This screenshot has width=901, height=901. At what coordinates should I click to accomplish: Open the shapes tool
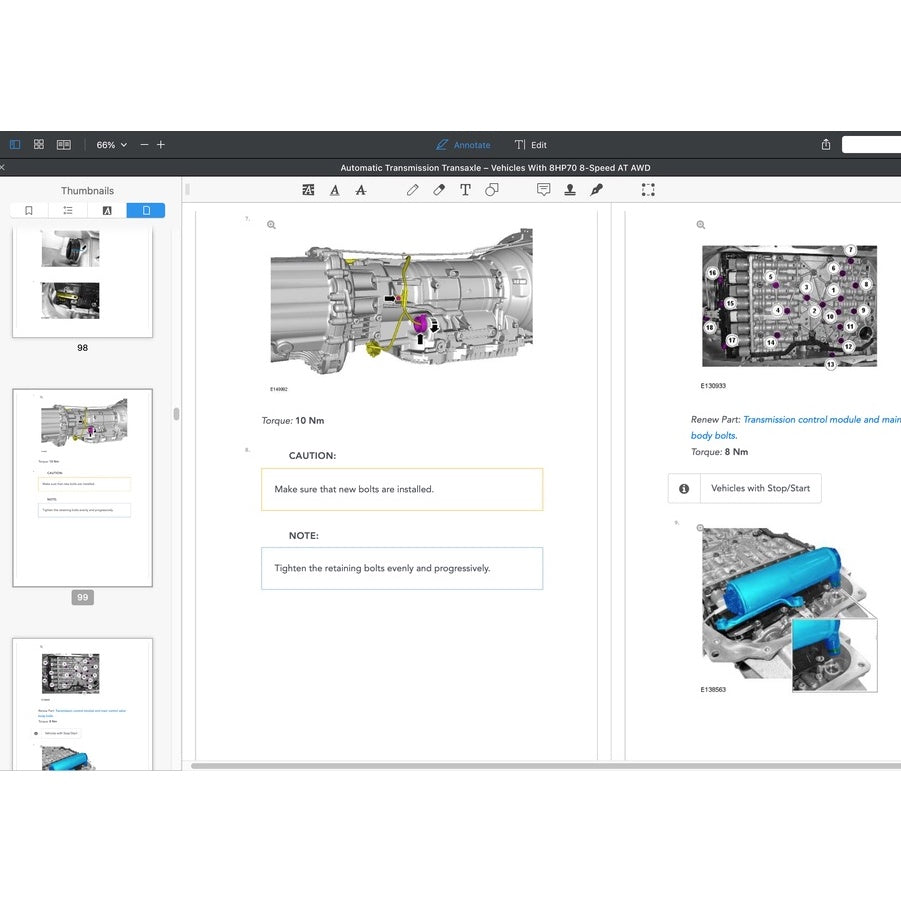(x=492, y=190)
